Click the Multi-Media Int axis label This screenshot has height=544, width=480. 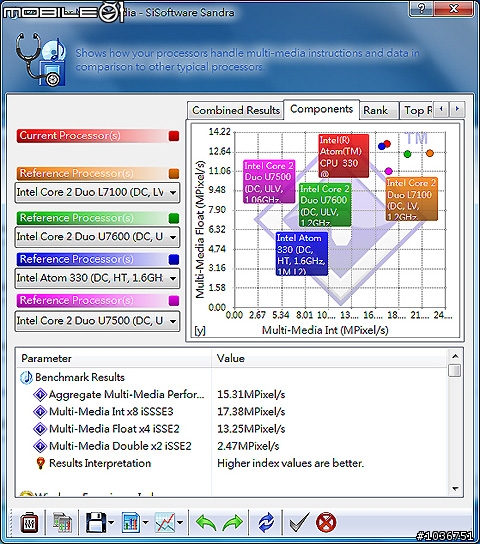[x=325, y=330]
